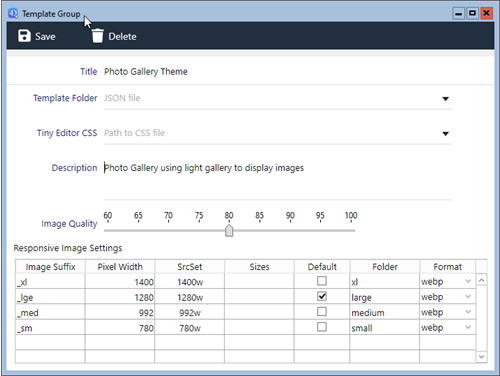Image resolution: width=500 pixels, height=376 pixels.
Task: Click the Sizes column header
Action: coord(259,267)
